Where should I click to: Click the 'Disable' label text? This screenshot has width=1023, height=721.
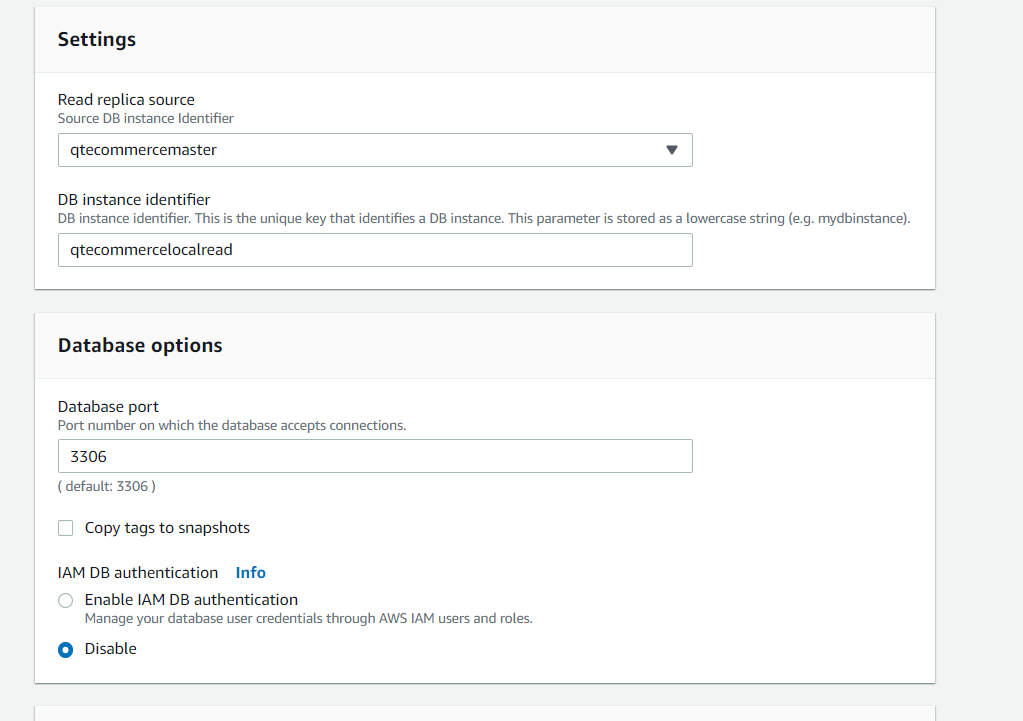111,649
